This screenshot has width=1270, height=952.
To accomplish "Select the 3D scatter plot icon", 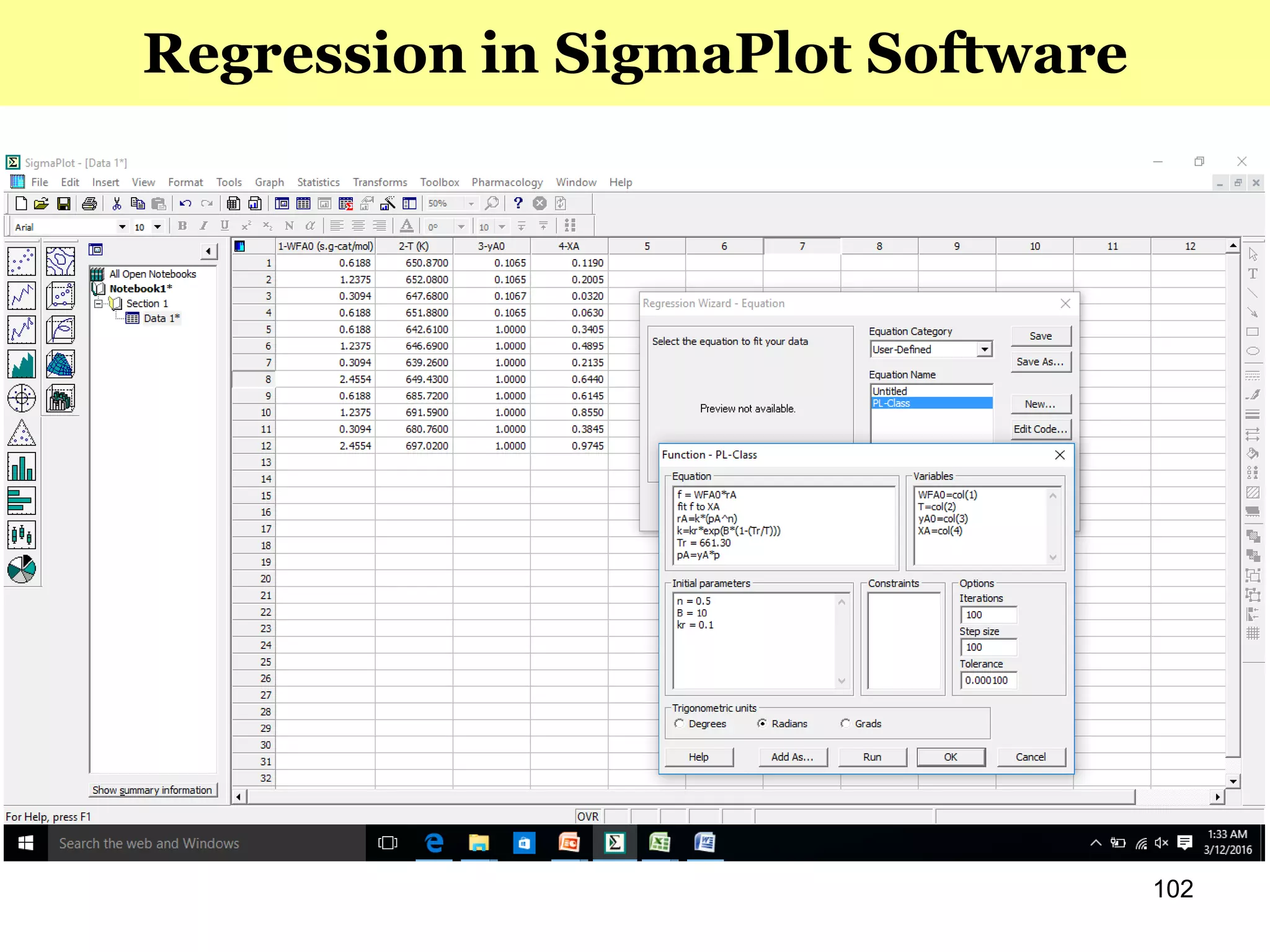I will pos(60,296).
